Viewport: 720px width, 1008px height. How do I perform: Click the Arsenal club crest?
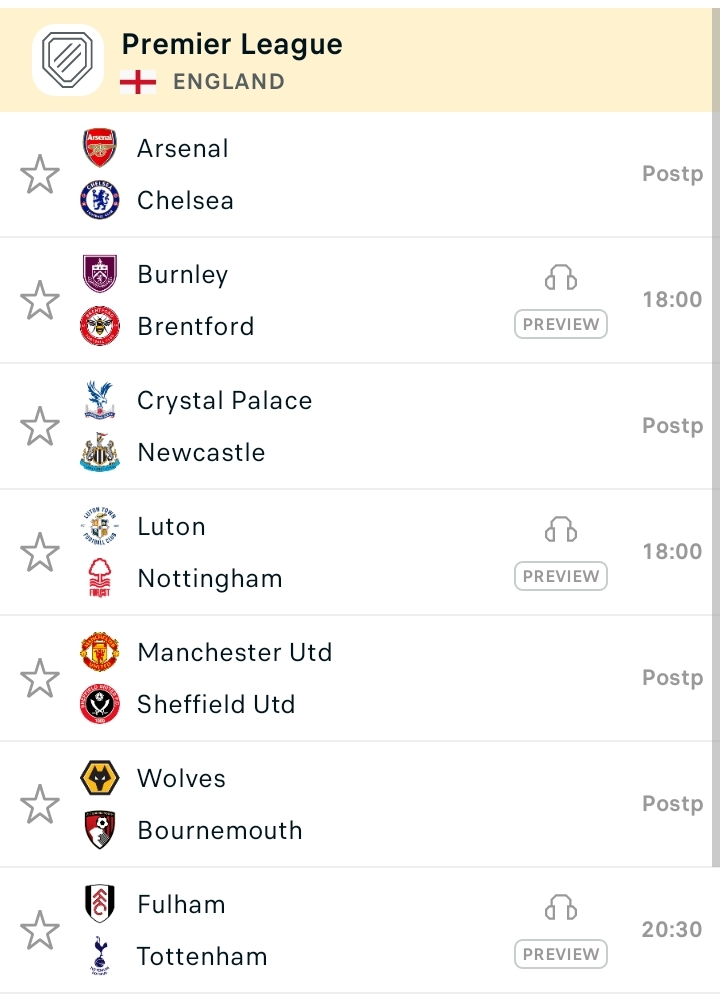100,148
